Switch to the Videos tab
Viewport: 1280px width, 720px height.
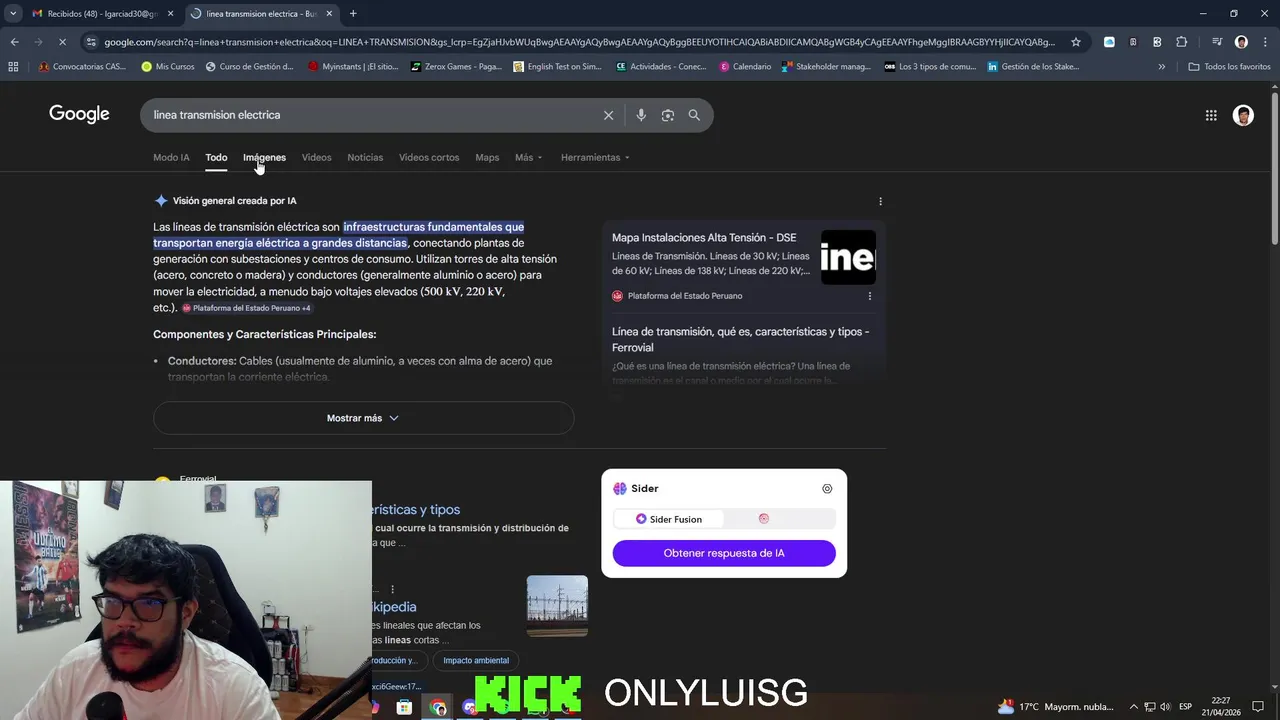point(316,158)
